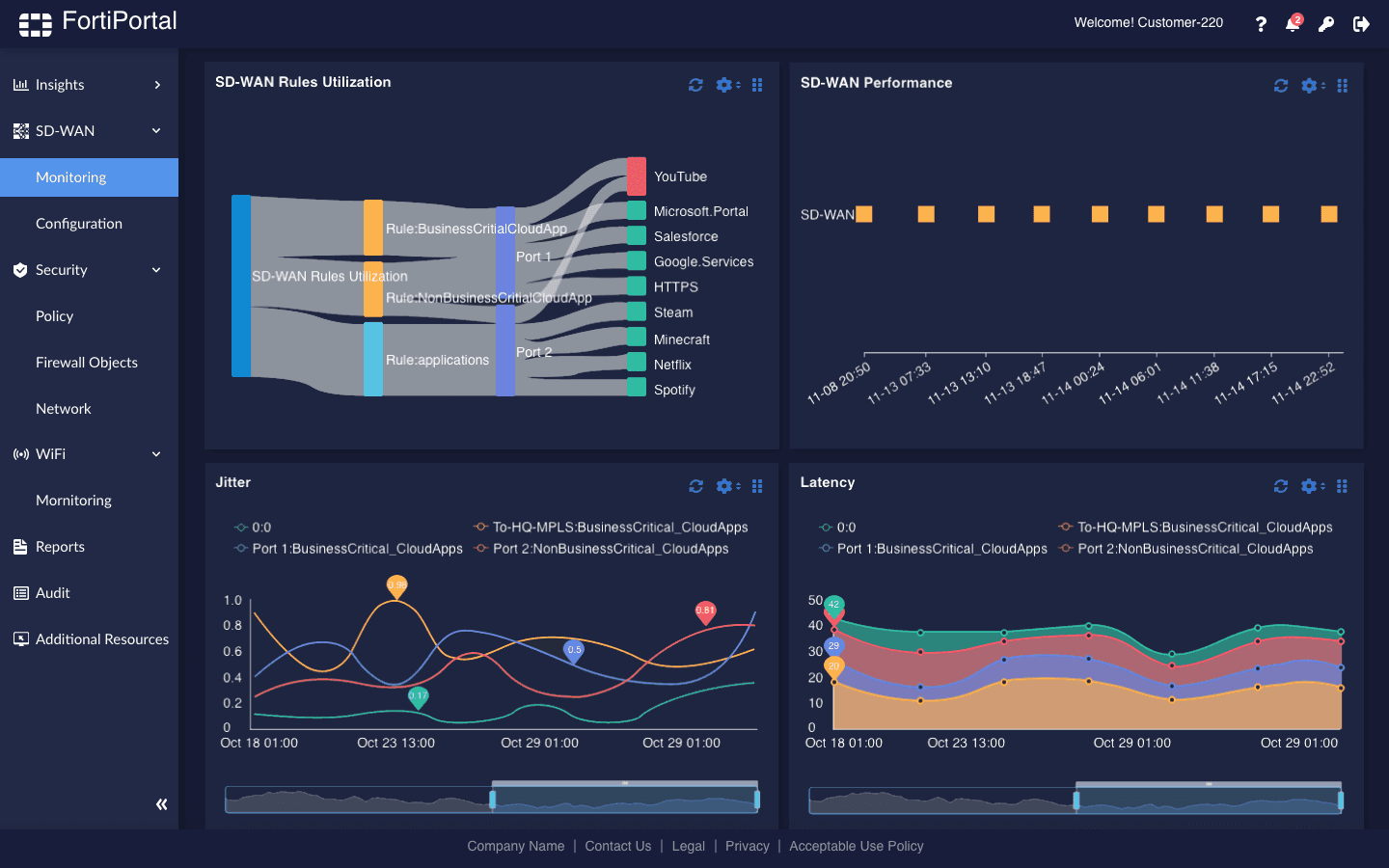This screenshot has height=868, width=1389.
Task: Click drag handle of SD-WAN Performance widget
Action: [x=1342, y=86]
